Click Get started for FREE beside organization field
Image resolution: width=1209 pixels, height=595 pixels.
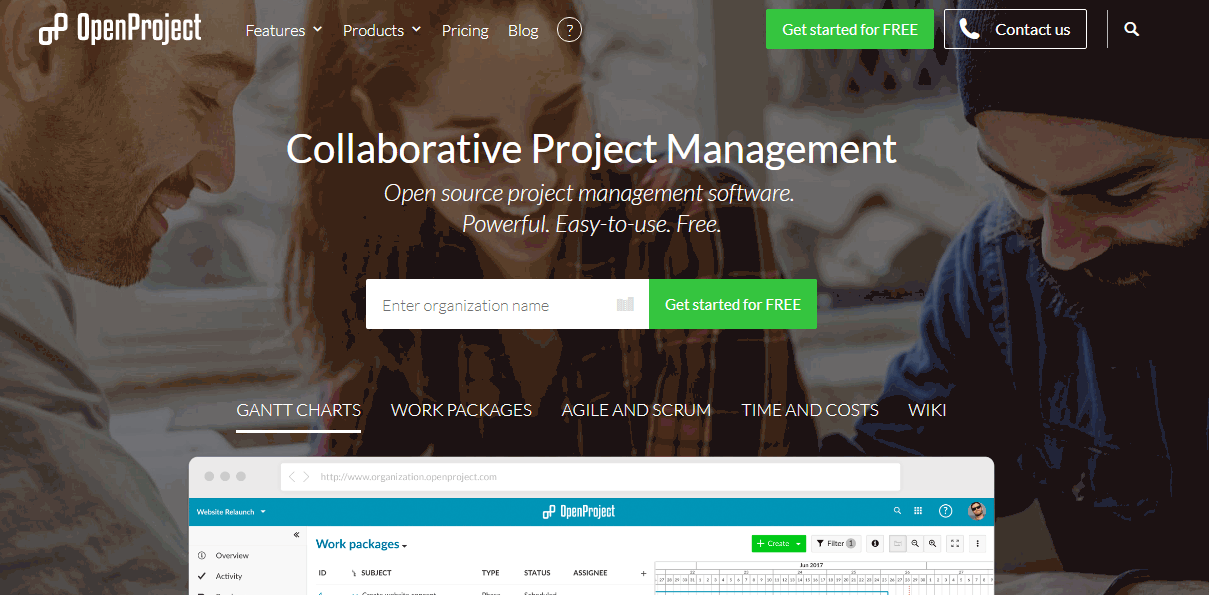coord(733,304)
